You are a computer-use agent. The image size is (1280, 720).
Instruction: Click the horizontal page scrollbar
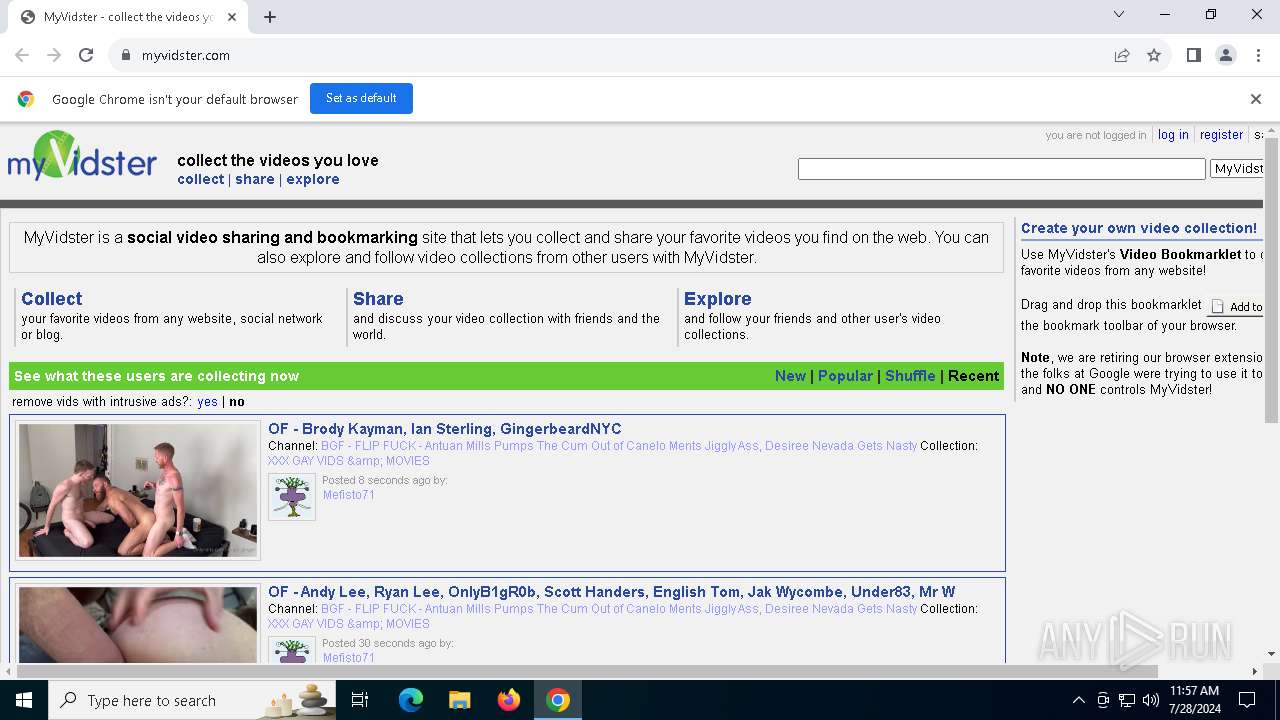(x=586, y=671)
